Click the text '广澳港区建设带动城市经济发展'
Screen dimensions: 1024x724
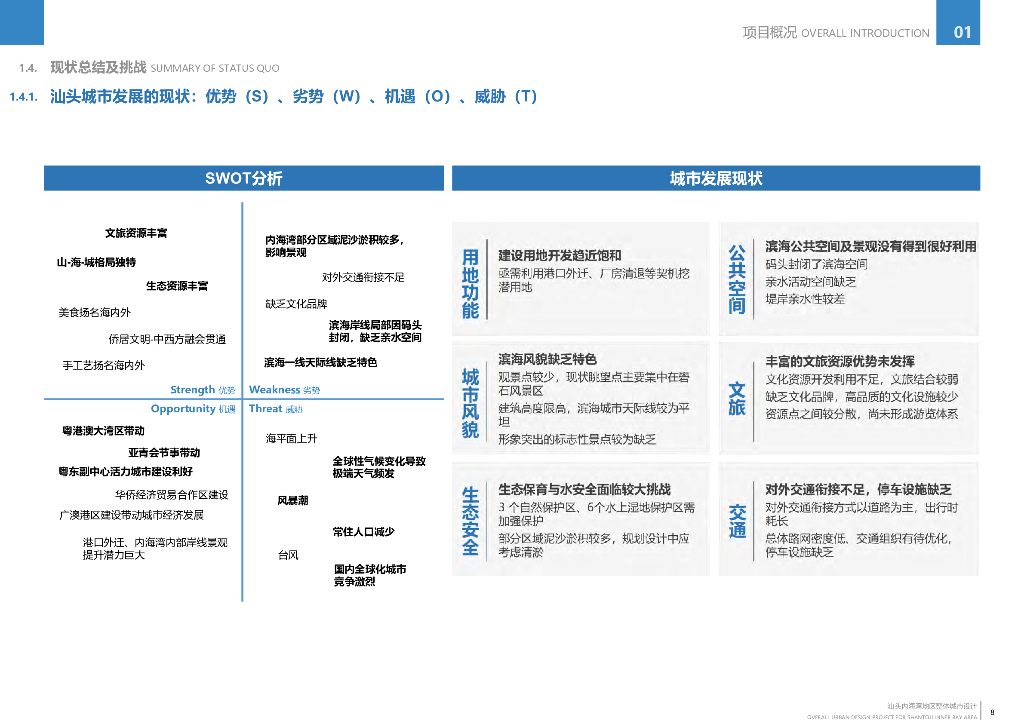click(131, 515)
